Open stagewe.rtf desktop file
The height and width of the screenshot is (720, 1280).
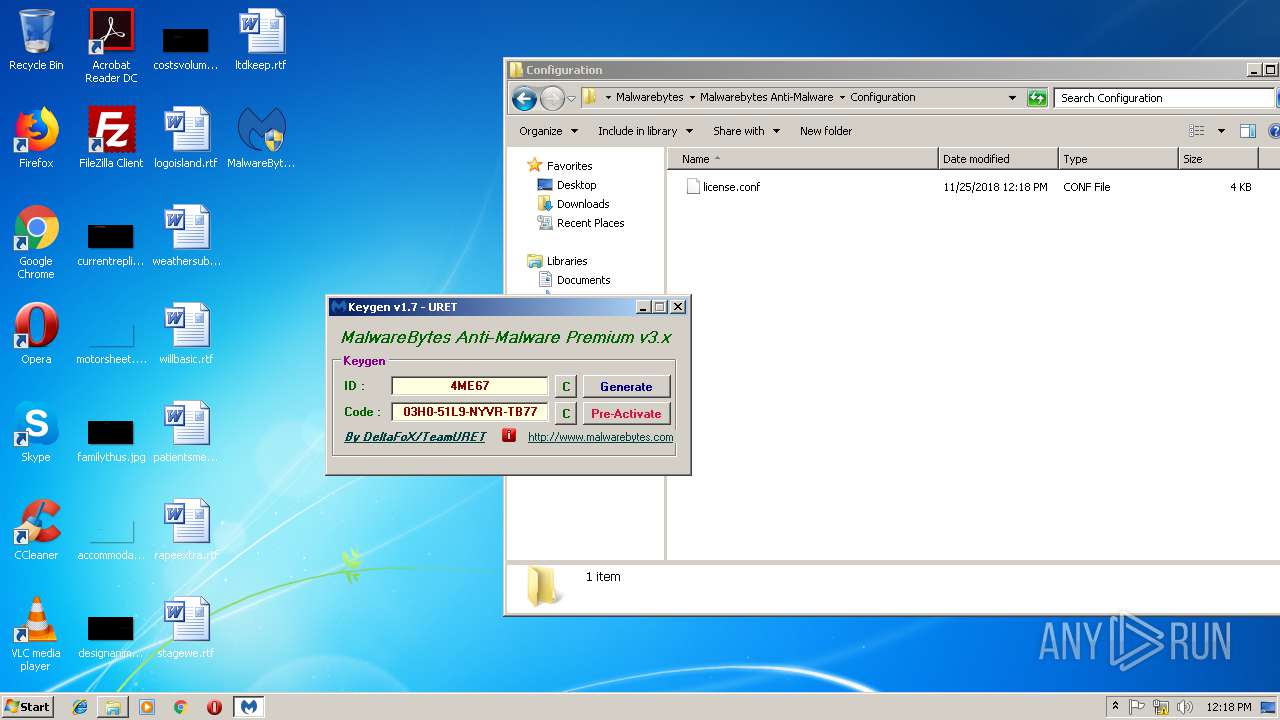[186, 628]
